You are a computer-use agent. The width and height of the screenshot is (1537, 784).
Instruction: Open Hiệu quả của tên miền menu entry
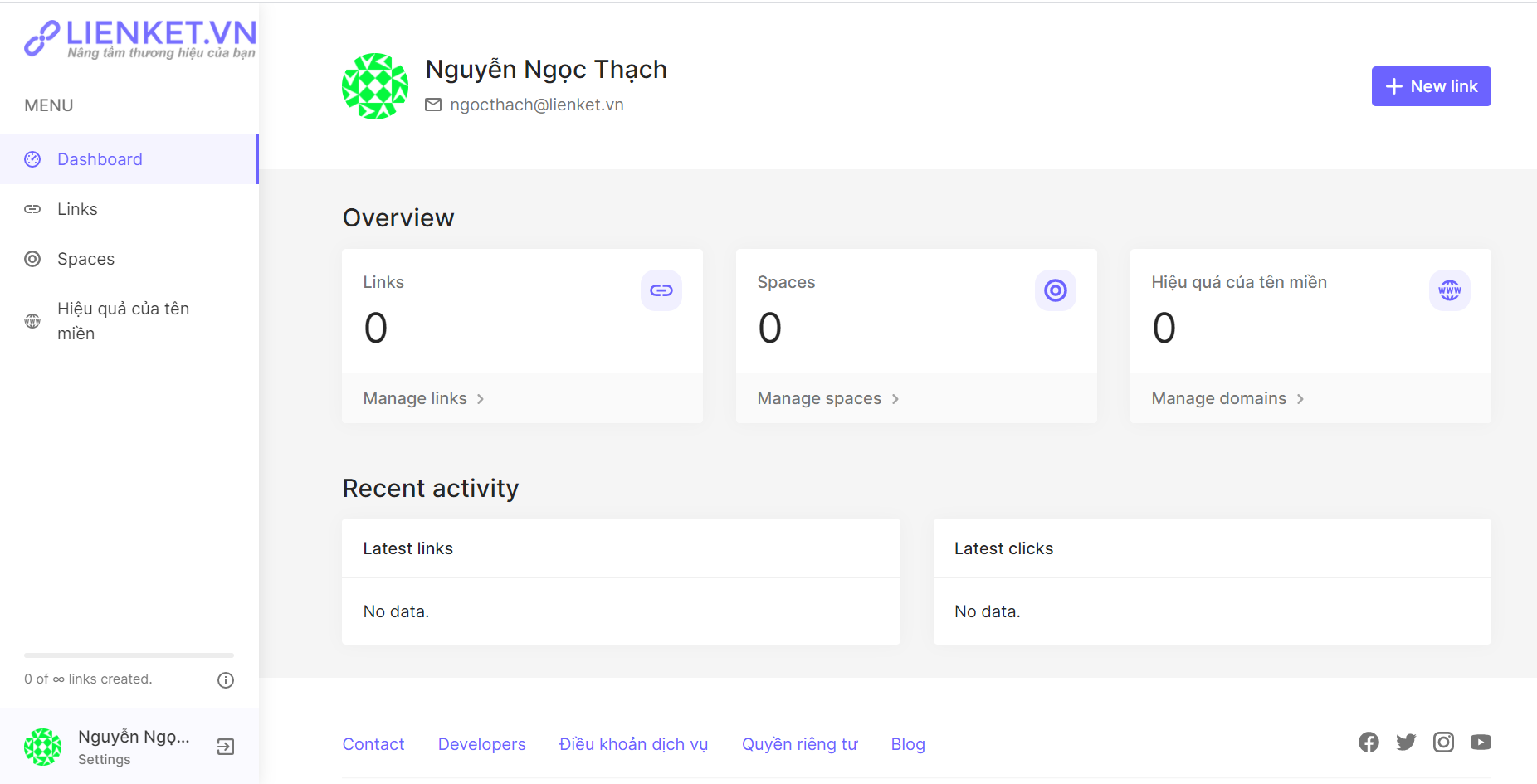click(123, 320)
